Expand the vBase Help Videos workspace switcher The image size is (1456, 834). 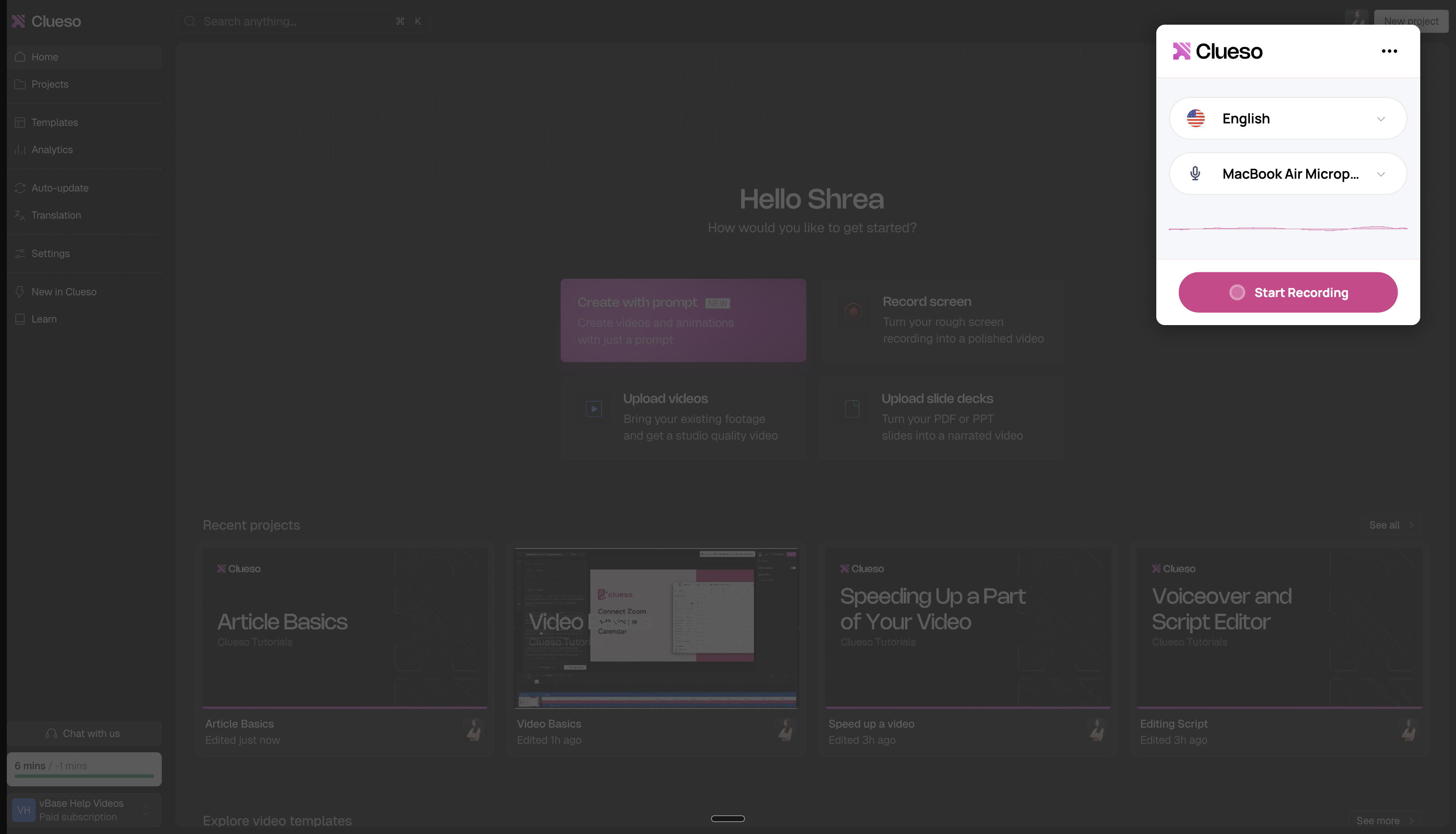[x=84, y=810]
